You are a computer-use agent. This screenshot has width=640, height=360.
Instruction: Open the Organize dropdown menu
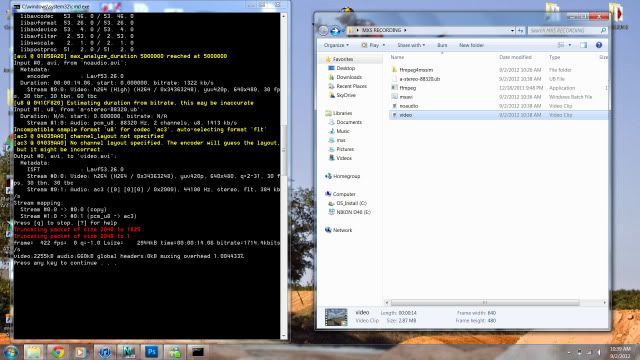(x=336, y=45)
